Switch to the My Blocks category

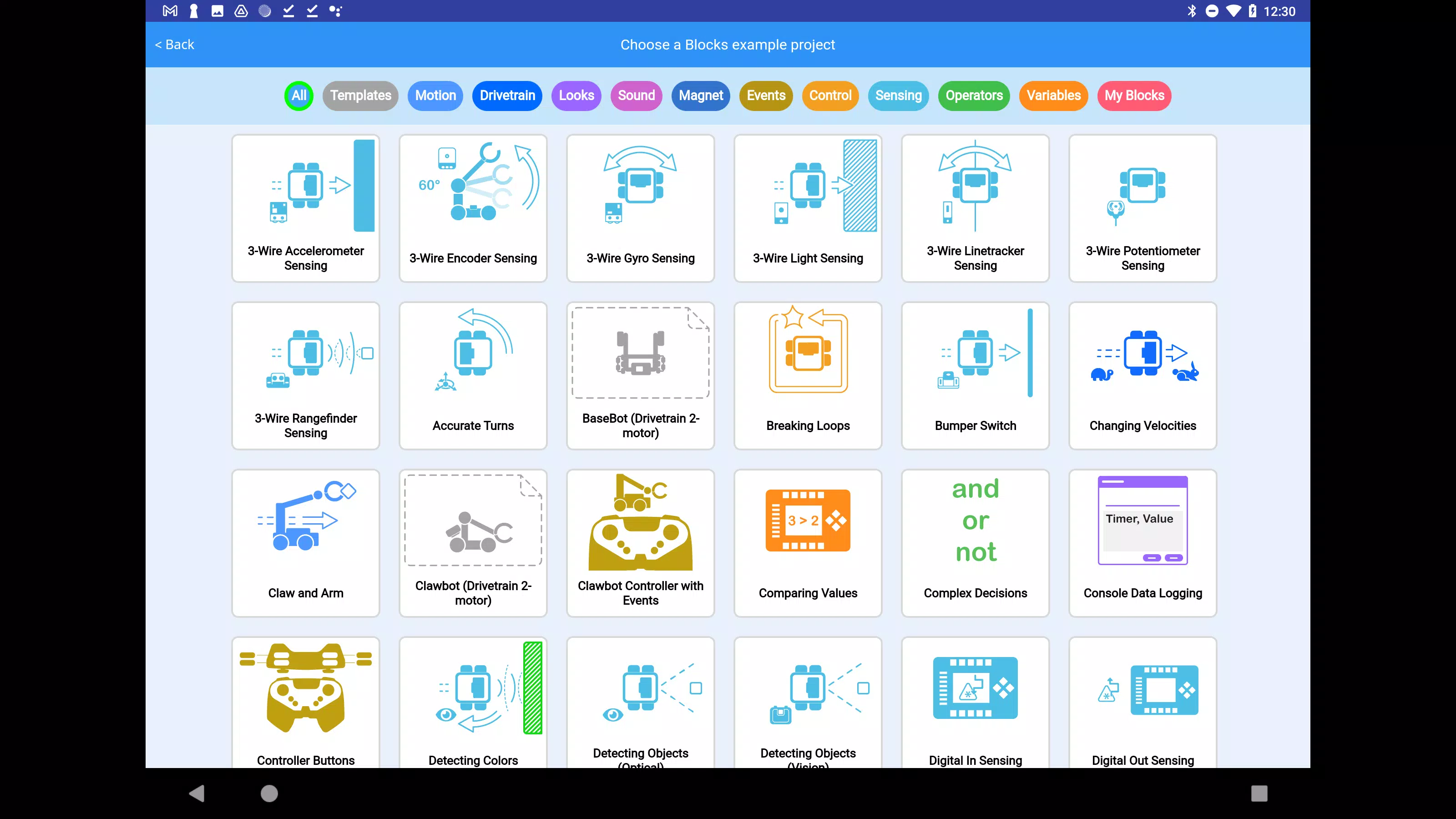click(1134, 96)
